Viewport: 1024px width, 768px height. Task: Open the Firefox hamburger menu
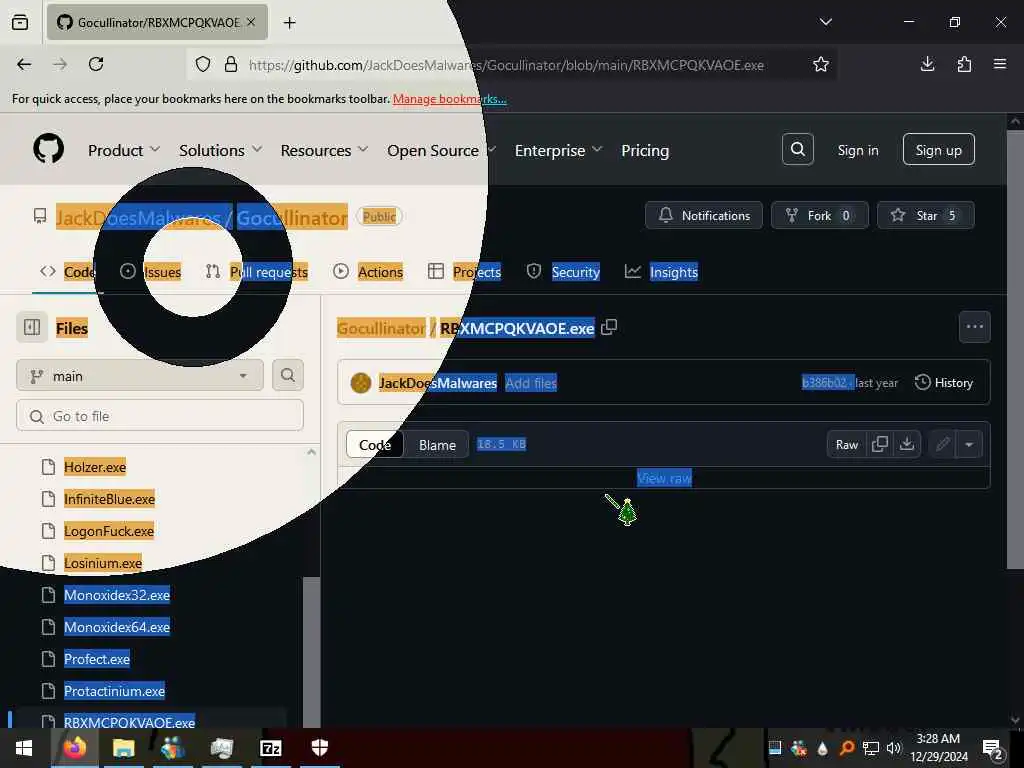[x=1000, y=64]
